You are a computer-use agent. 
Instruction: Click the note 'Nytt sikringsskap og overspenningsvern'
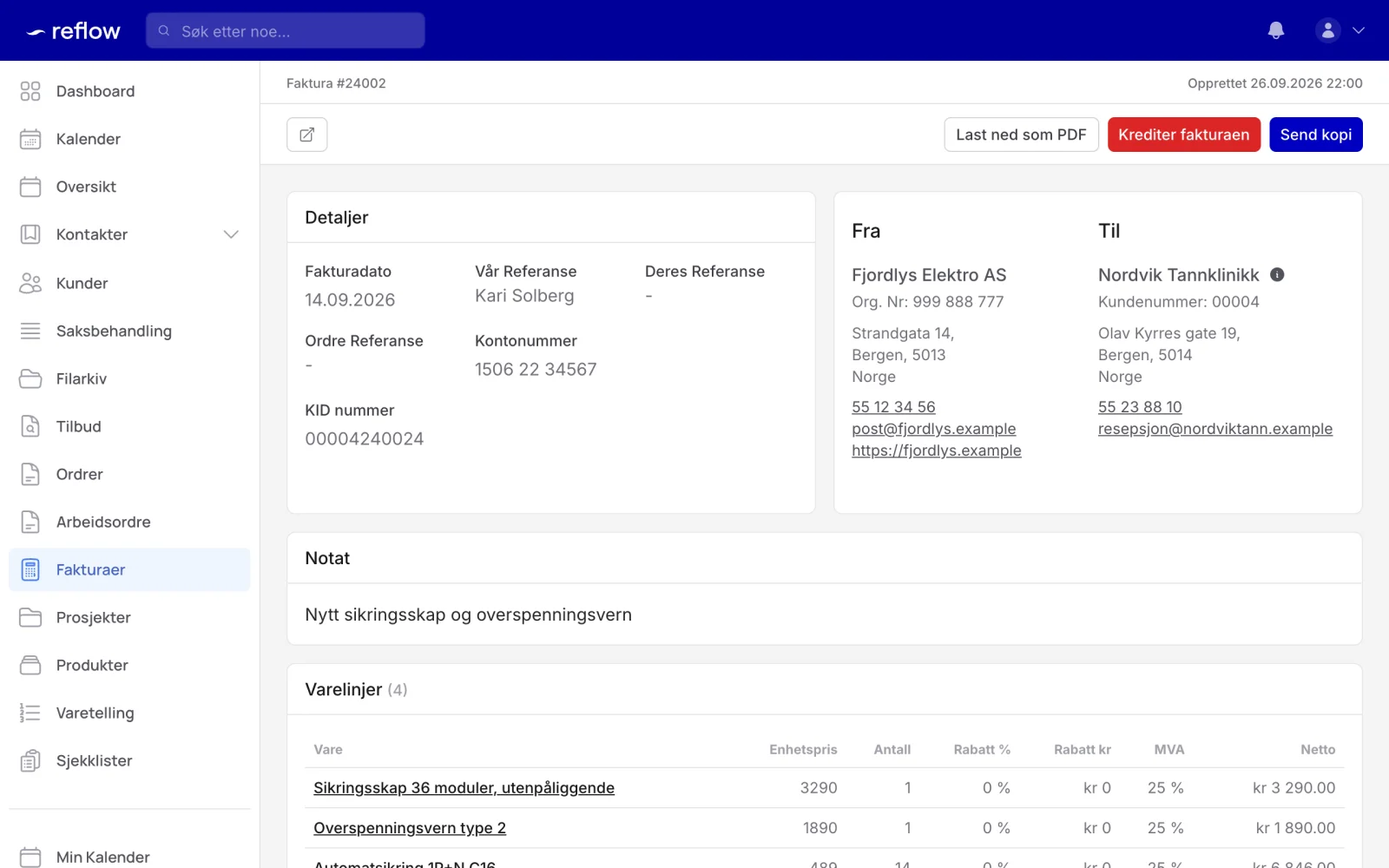coord(468,615)
